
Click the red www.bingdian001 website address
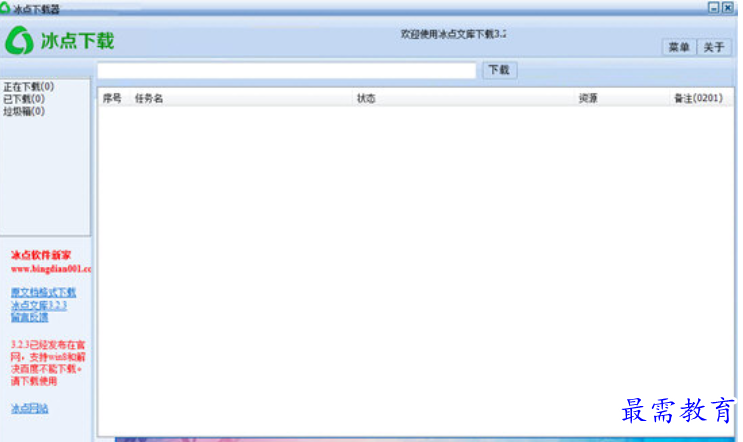51,269
